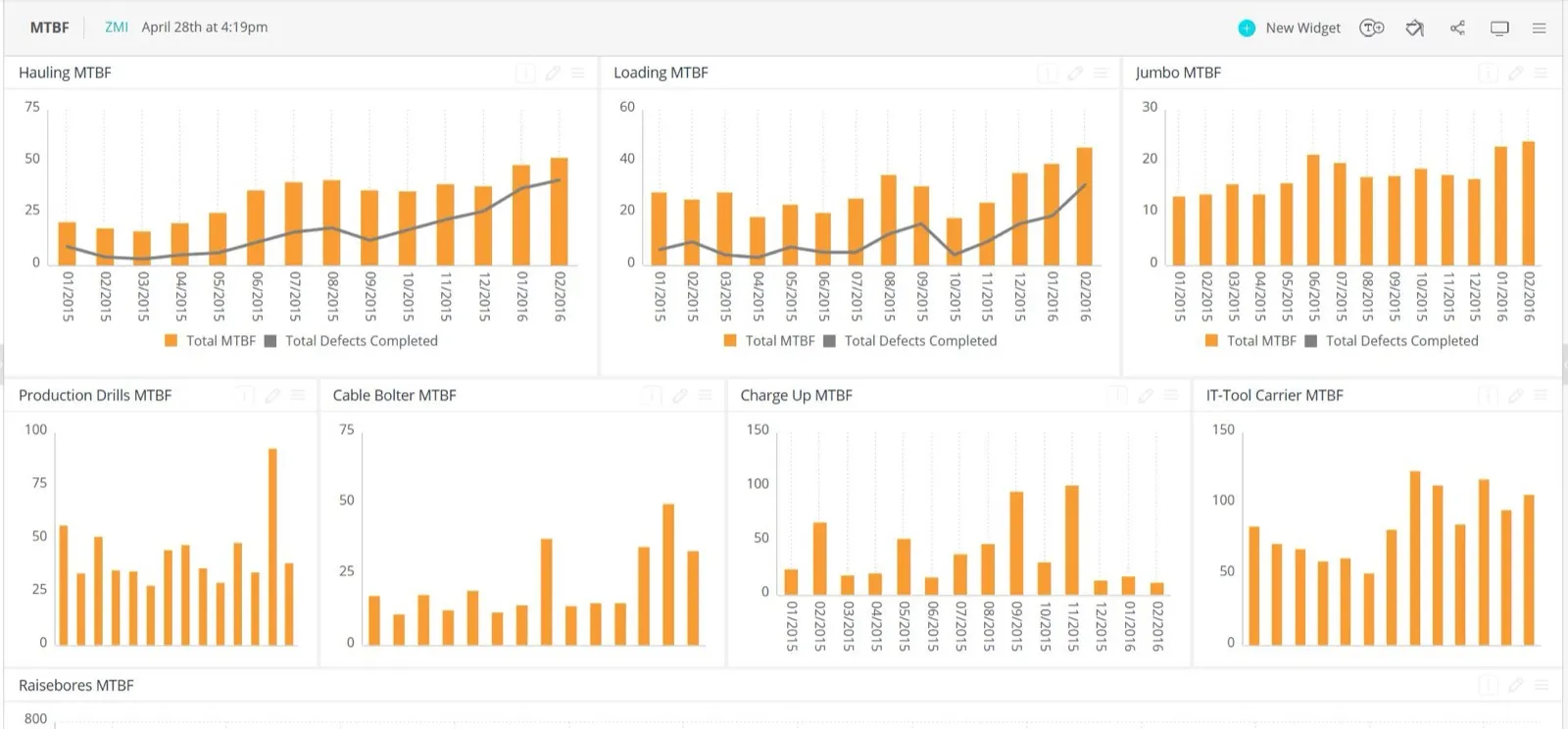The width and height of the screenshot is (1568, 729).
Task: Click the New Widget plus button
Action: 1246,28
